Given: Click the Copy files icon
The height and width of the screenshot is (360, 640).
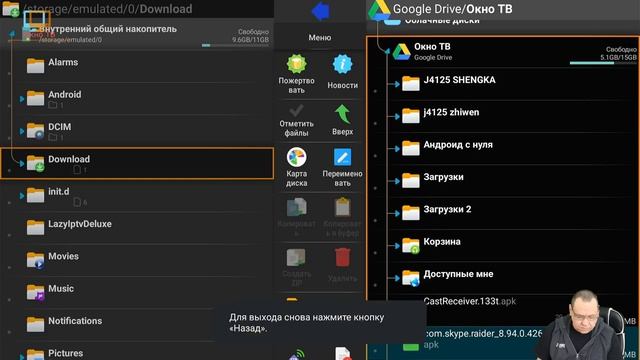Looking at the screenshot, I should click(x=297, y=207).
